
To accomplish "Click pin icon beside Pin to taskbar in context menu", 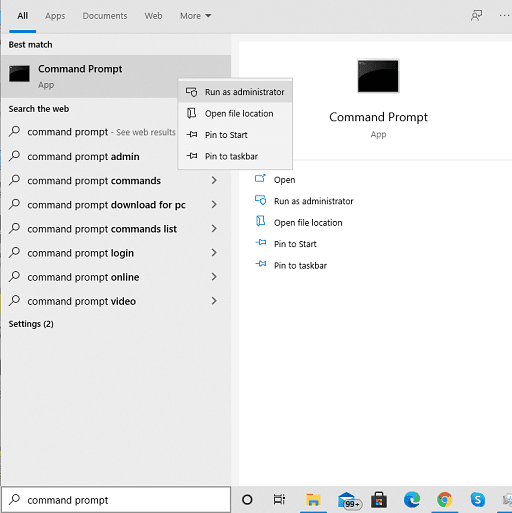I will coord(192,156).
